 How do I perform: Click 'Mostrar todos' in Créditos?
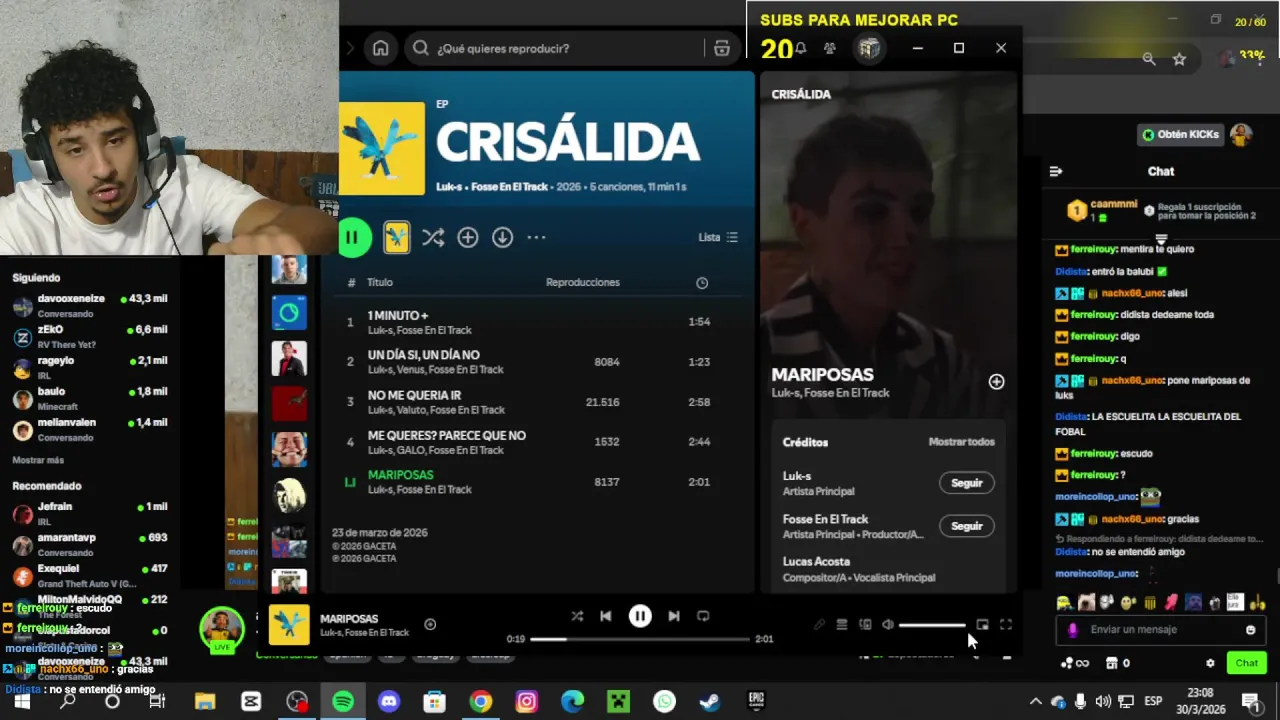point(961,442)
